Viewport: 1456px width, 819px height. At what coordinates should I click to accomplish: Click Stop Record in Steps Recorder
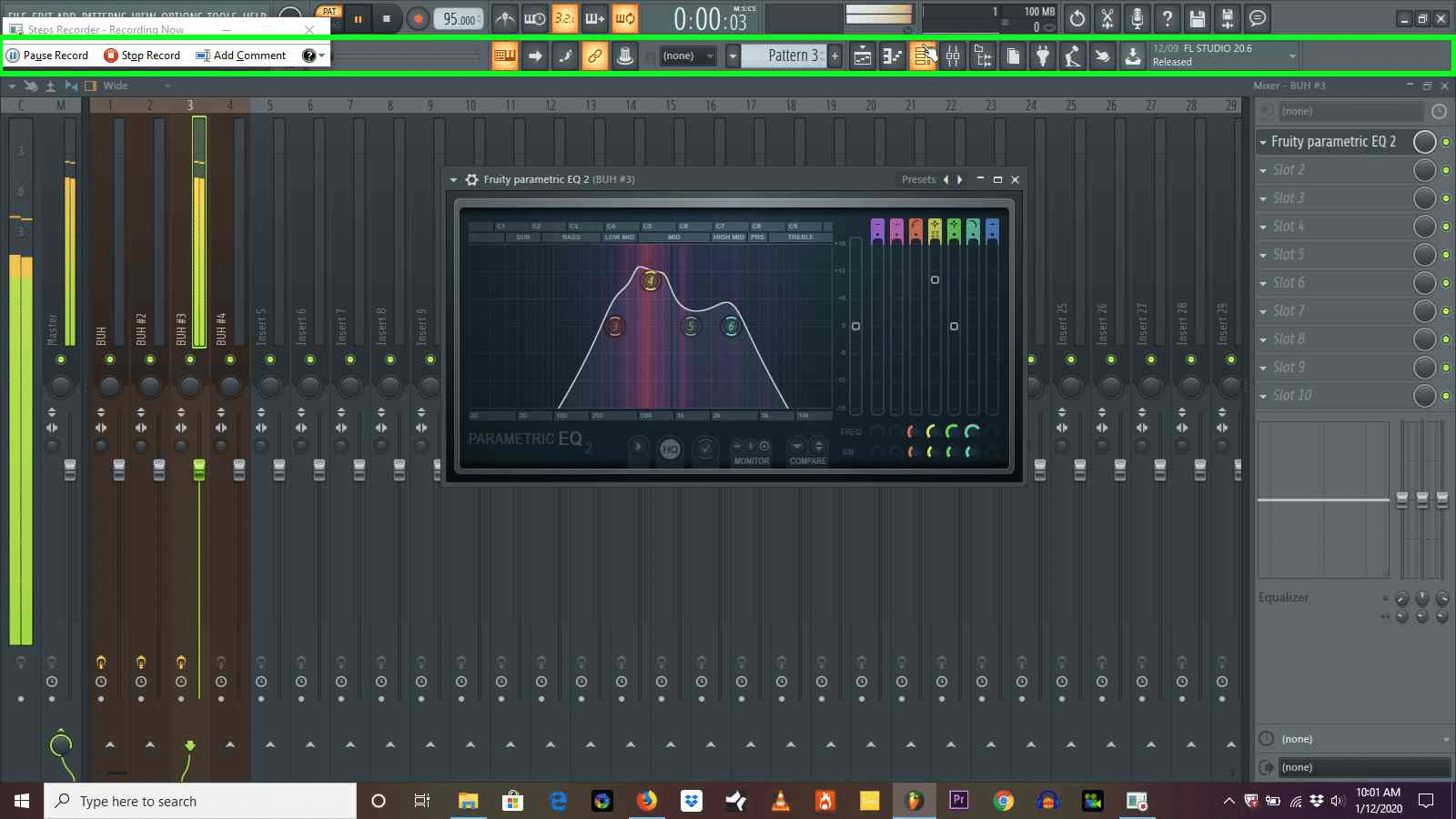[x=143, y=56]
